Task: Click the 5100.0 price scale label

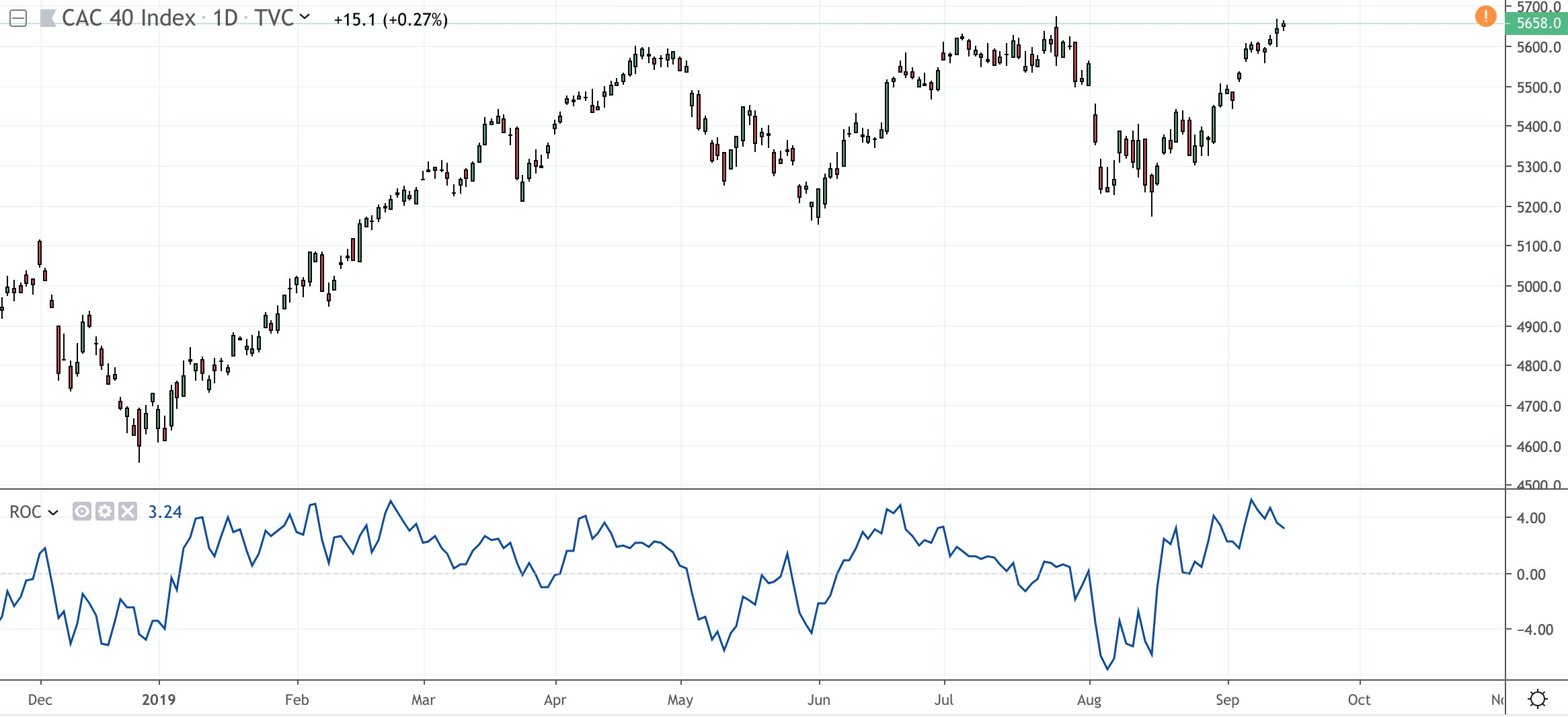Action: point(1538,246)
